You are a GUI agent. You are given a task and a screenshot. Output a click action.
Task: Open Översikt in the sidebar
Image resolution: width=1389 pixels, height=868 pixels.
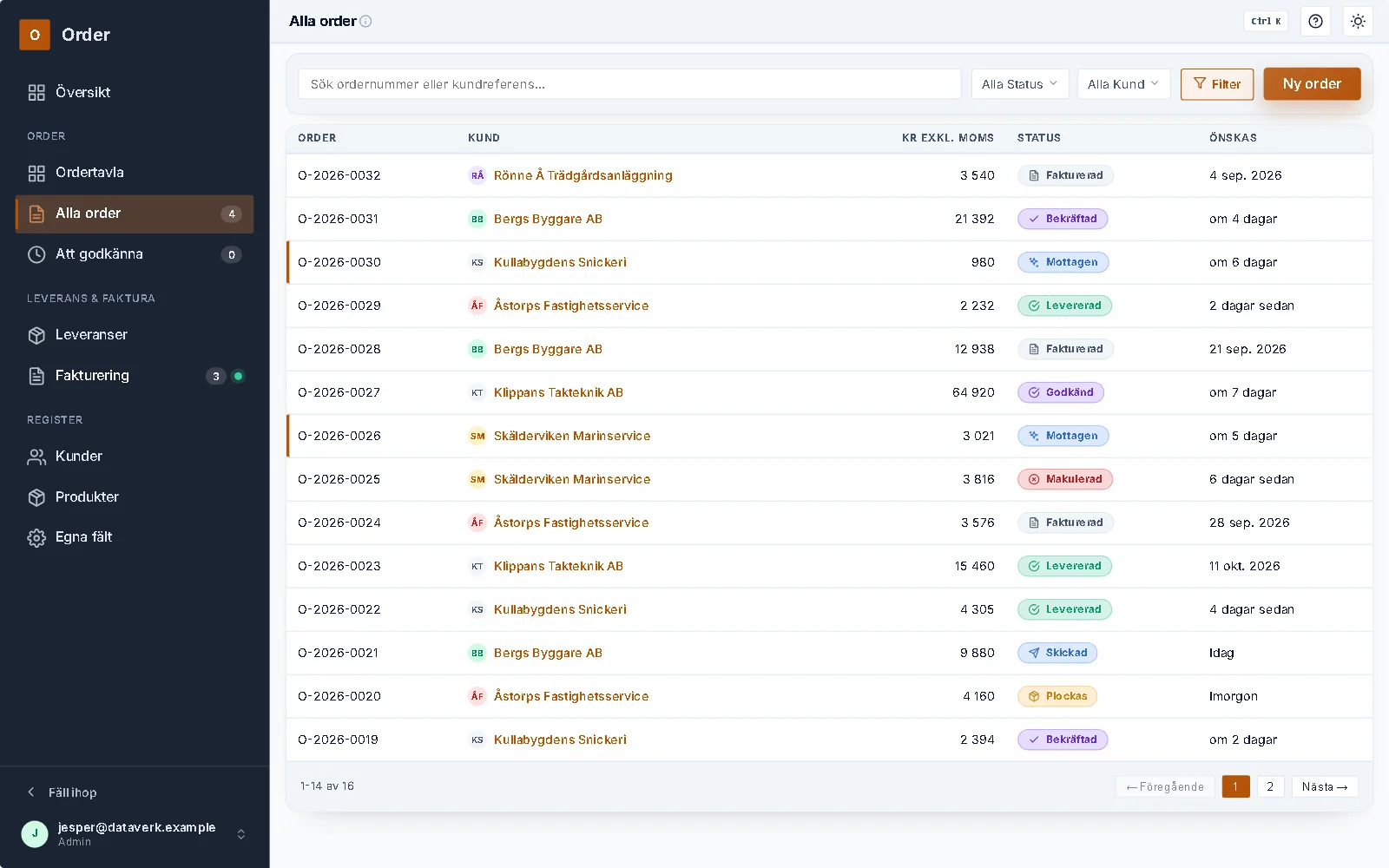point(135,92)
